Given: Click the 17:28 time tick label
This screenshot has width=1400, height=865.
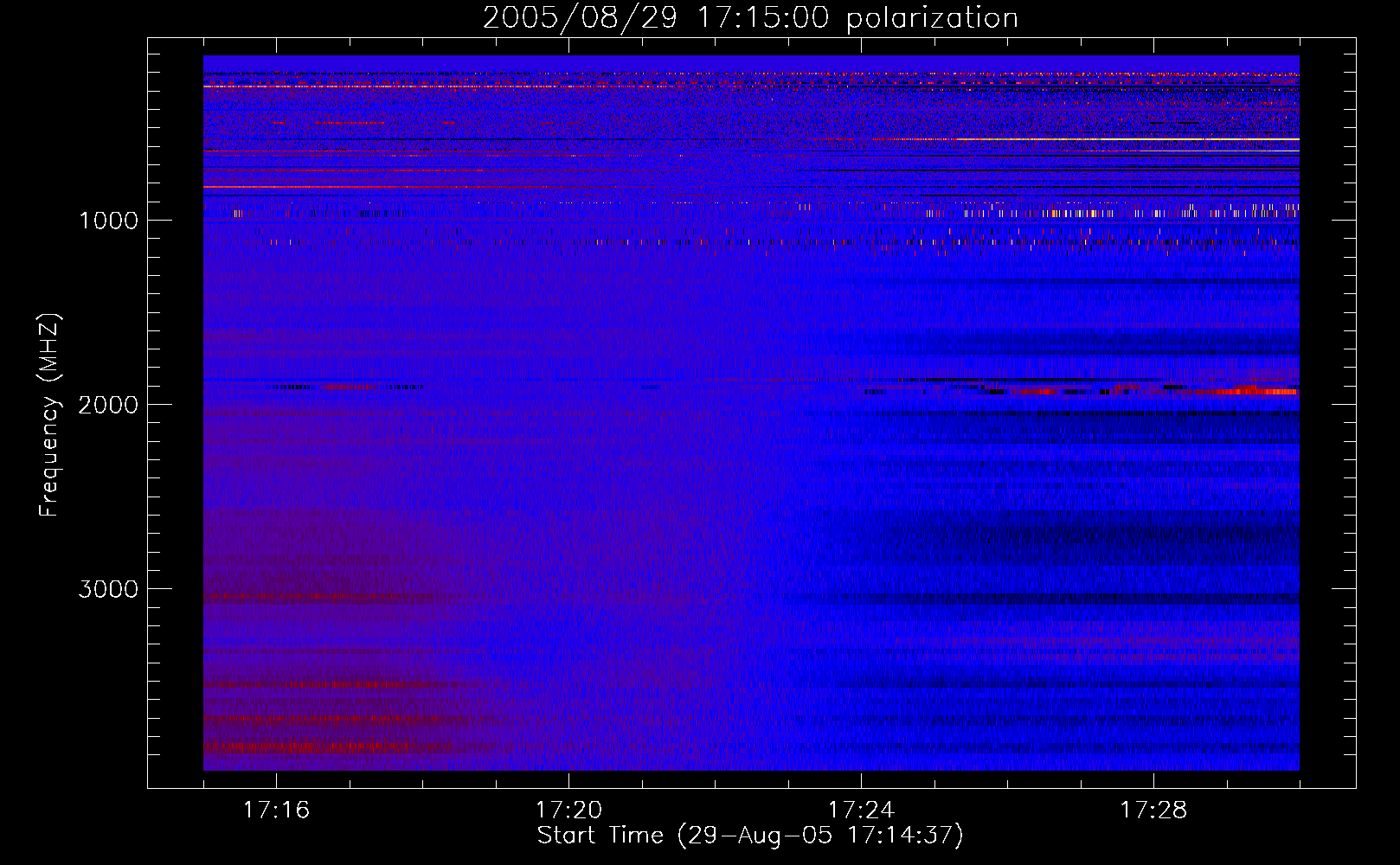Looking at the screenshot, I should click(x=1153, y=811).
